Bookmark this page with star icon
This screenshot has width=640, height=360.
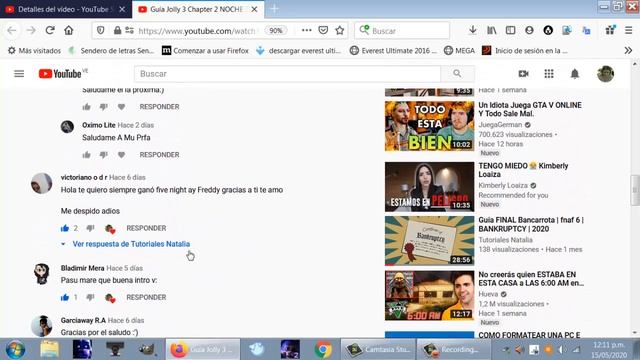click(340, 30)
